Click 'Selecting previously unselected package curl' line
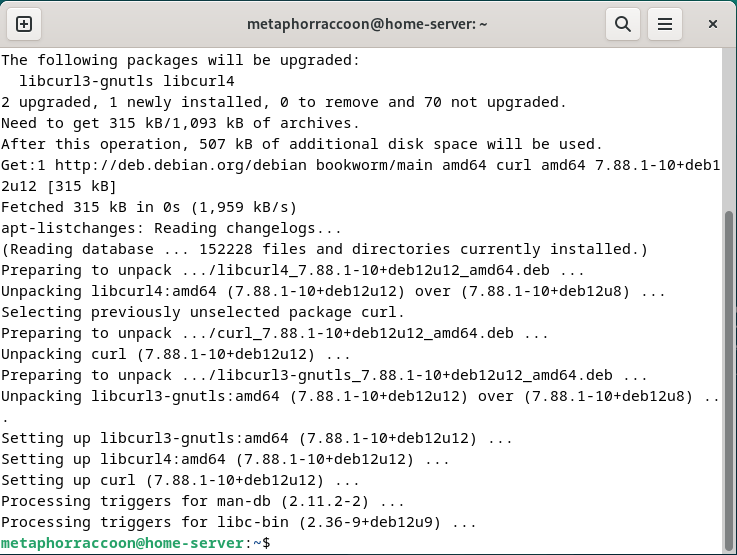This screenshot has height=555, width=737. pos(203,313)
